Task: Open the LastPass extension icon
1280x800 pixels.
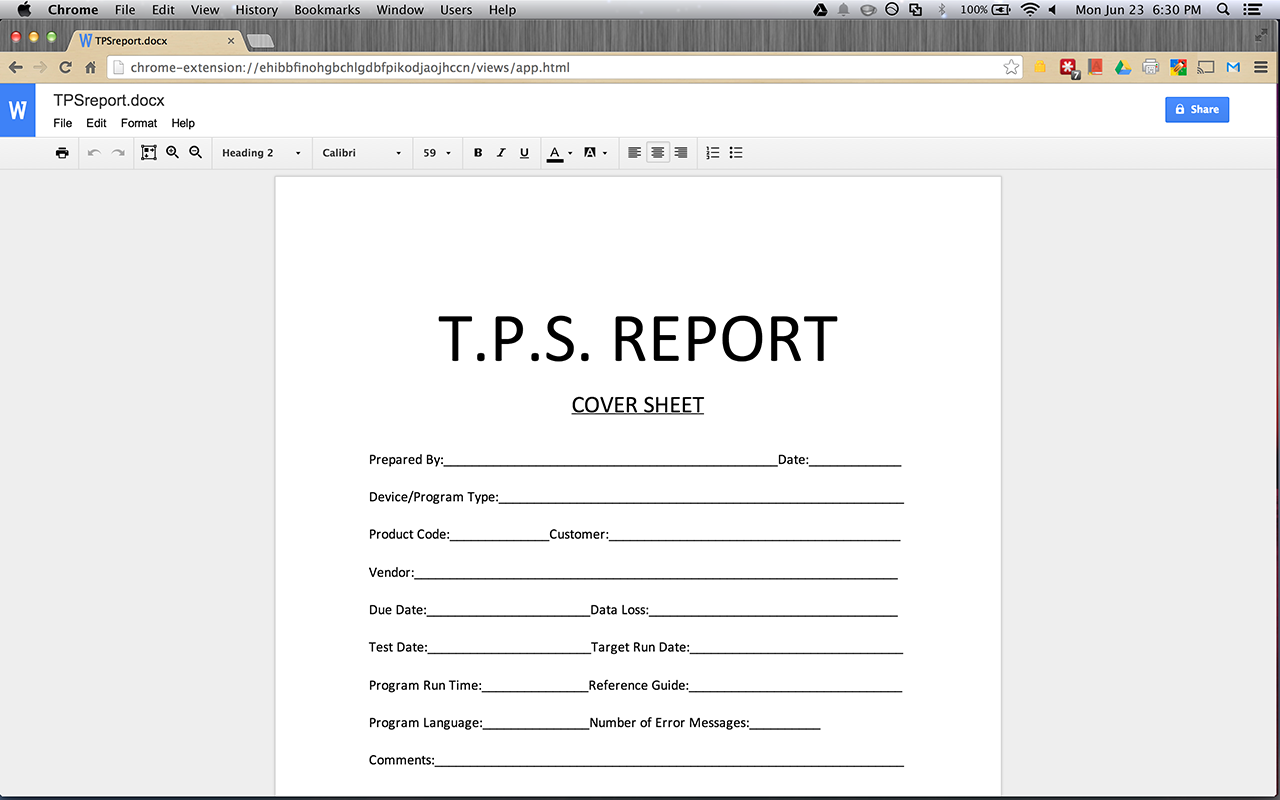Action: (x=1069, y=67)
